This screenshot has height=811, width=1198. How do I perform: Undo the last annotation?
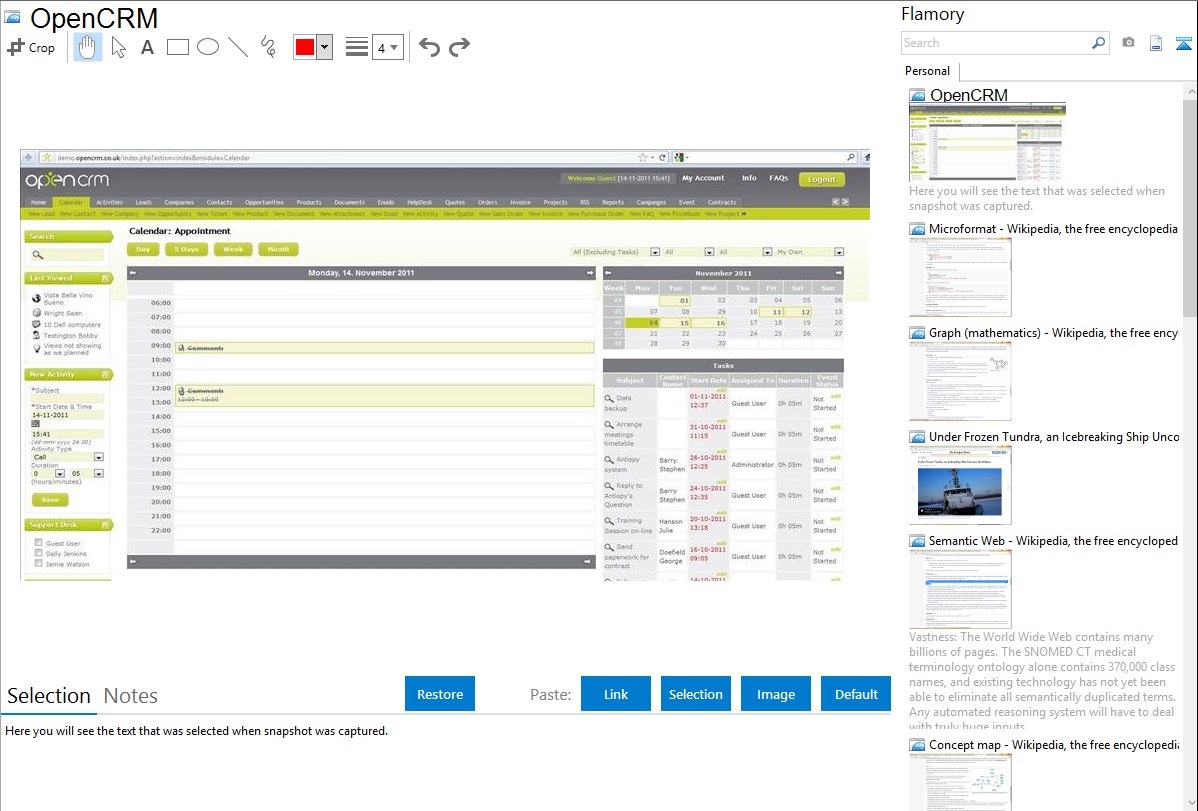point(429,47)
